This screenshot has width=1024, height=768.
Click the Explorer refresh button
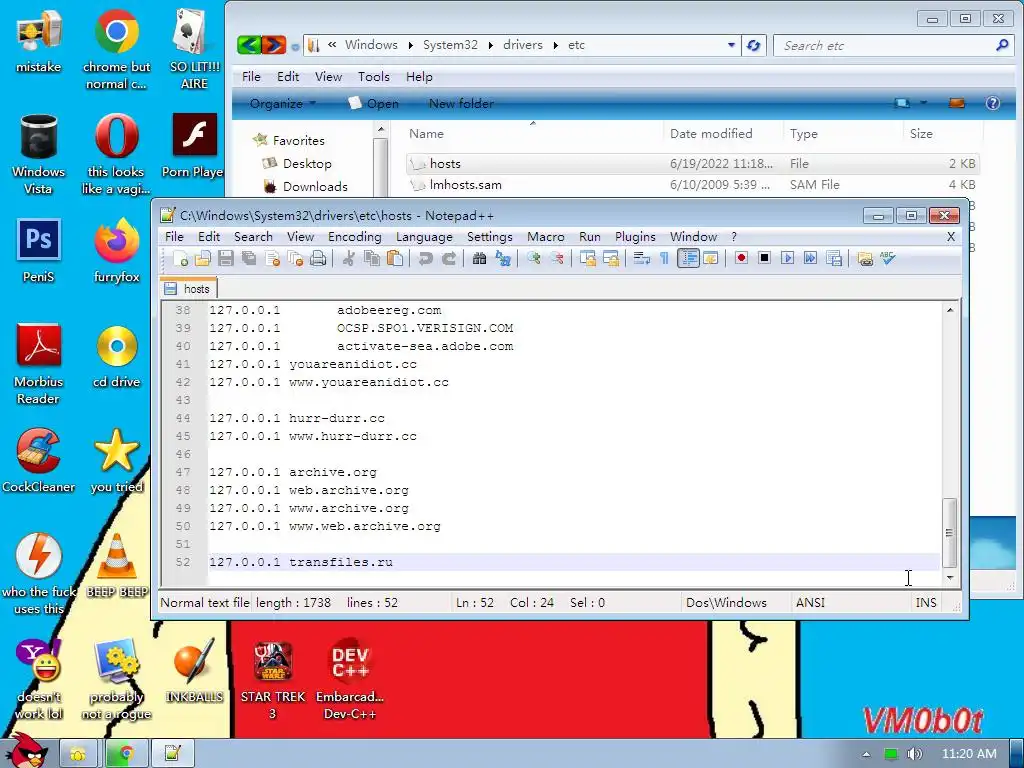pos(754,45)
